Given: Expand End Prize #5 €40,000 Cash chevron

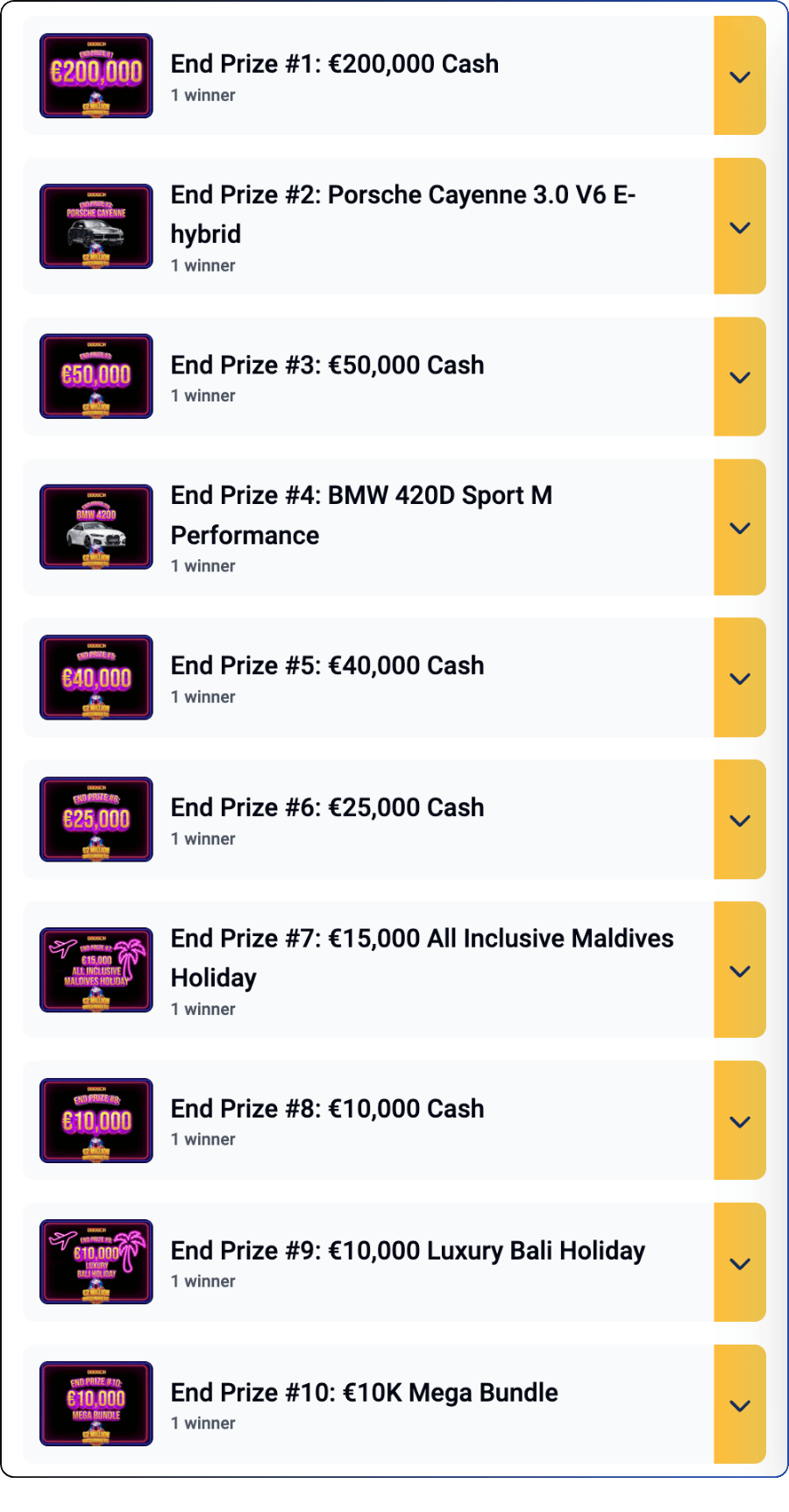Looking at the screenshot, I should coord(740,678).
